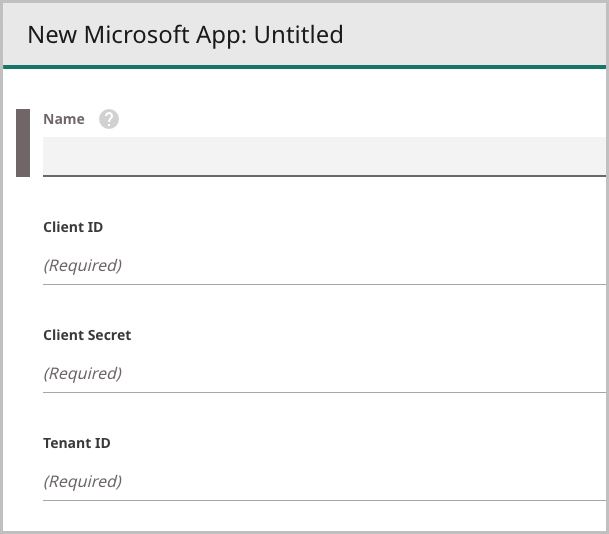Image resolution: width=609 pixels, height=534 pixels.
Task: Click into the Client ID required field
Action: coord(324,266)
